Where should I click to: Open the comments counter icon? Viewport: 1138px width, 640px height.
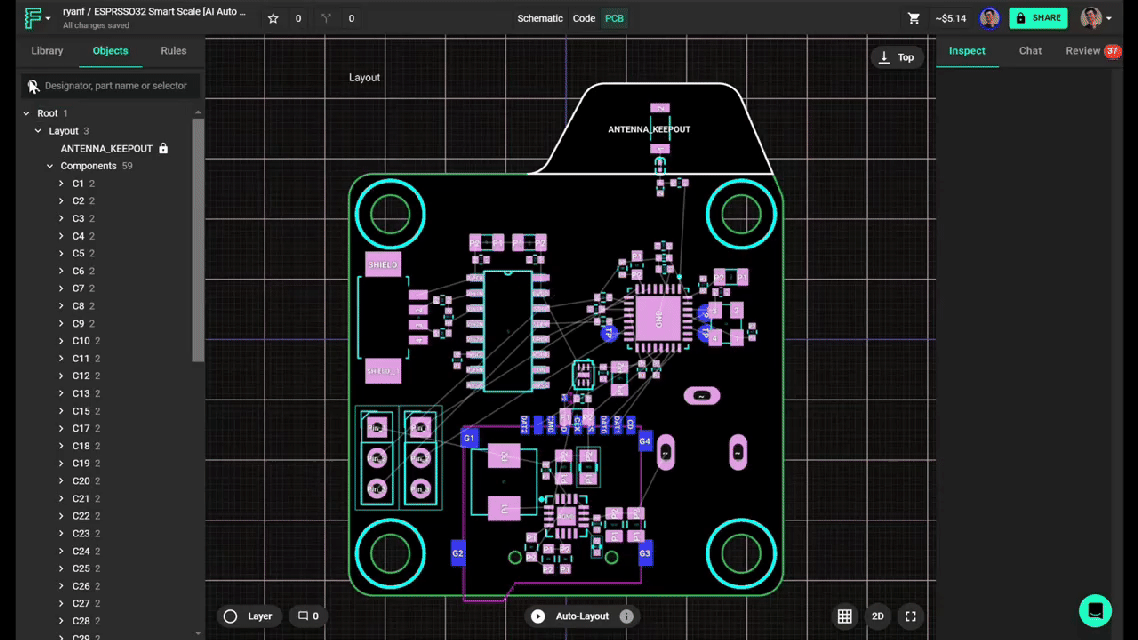[308, 616]
